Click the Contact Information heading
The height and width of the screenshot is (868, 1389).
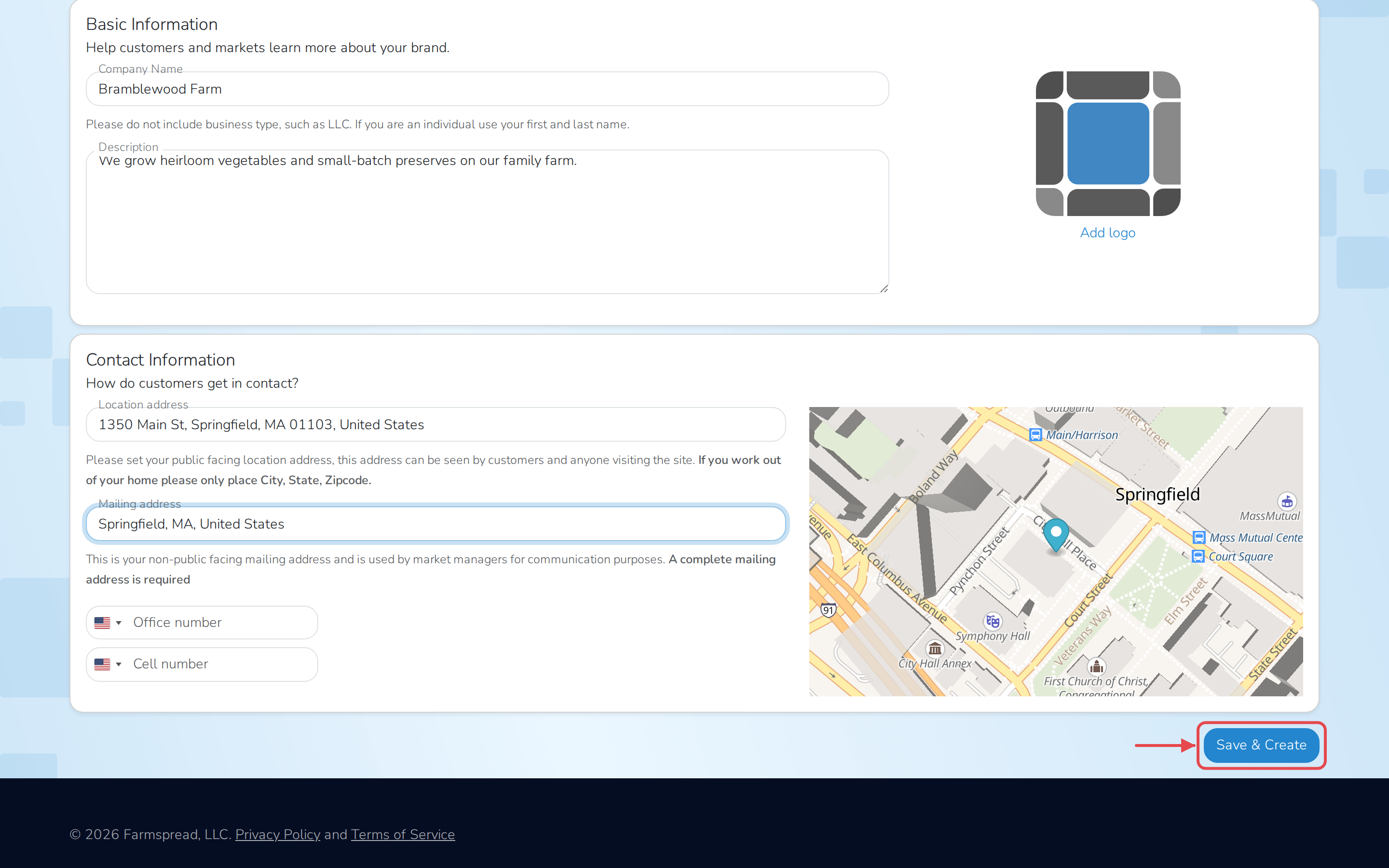tap(160, 359)
